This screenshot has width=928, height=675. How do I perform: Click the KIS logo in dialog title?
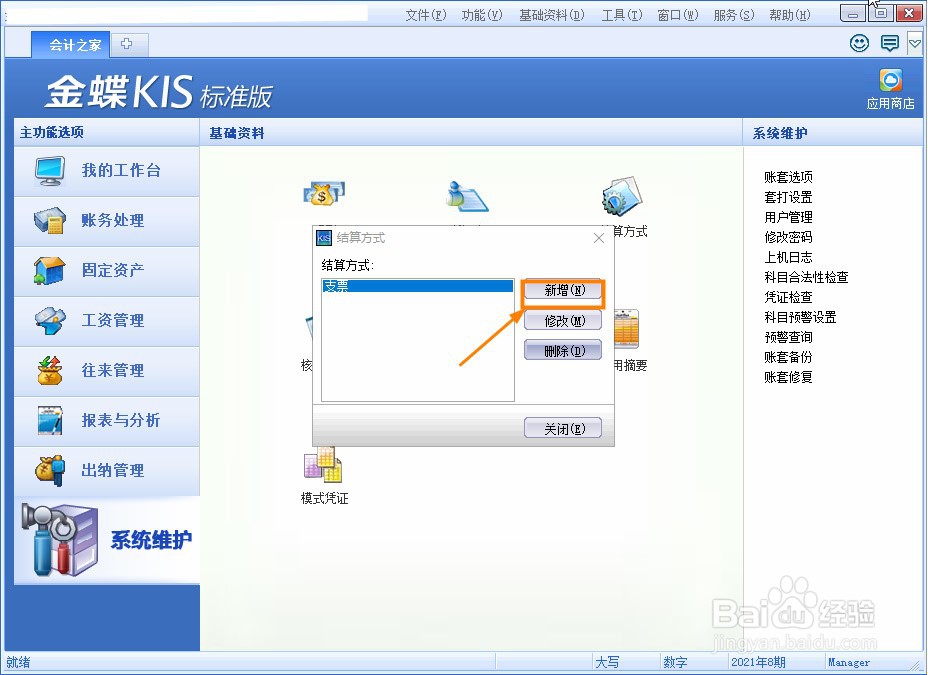[x=324, y=238]
